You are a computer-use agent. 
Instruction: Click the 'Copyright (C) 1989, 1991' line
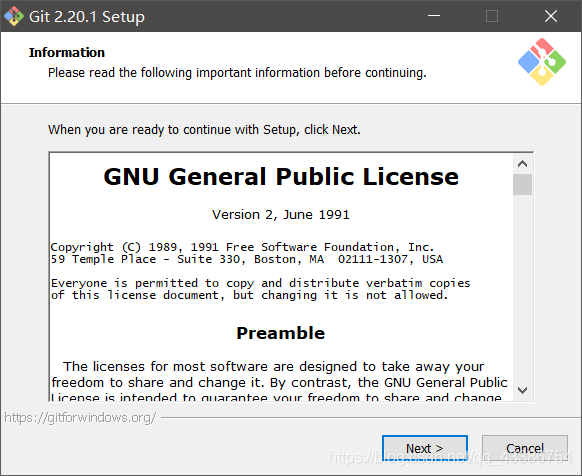pyautogui.click(x=242, y=247)
